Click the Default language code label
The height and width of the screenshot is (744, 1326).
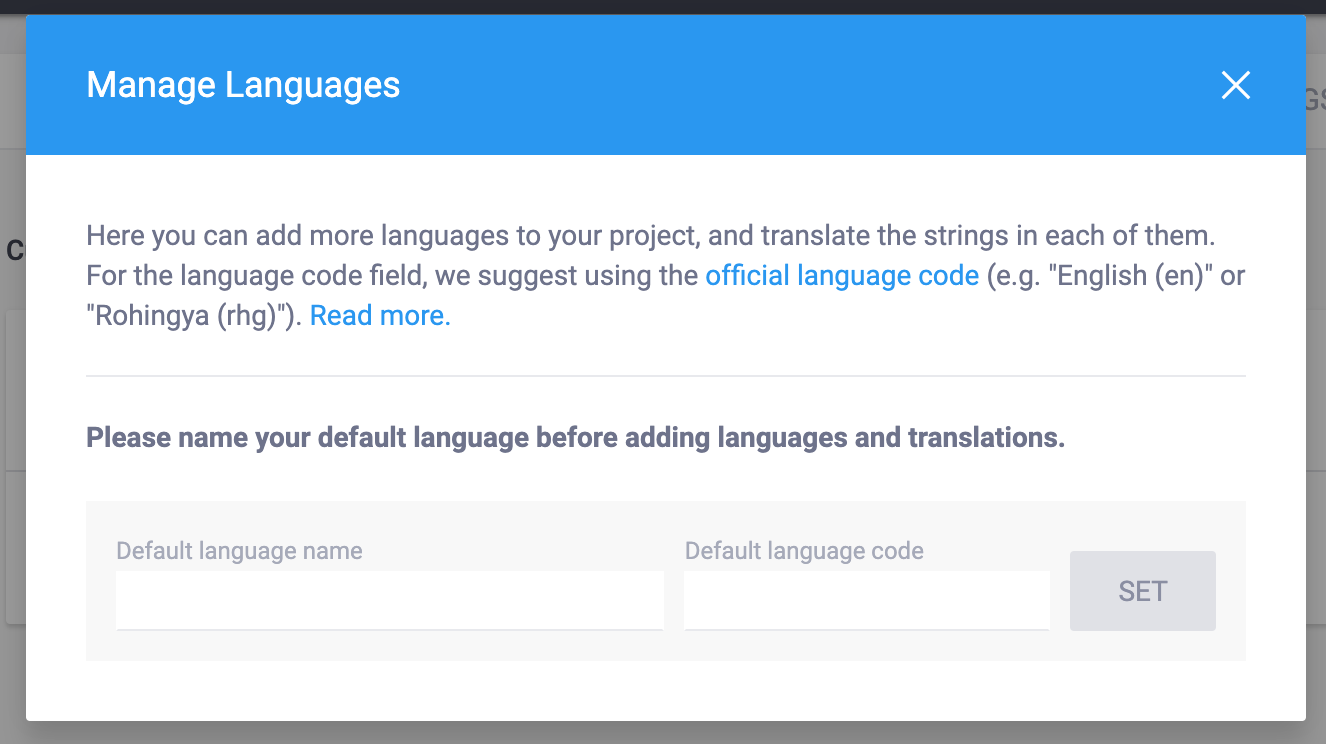[804, 551]
